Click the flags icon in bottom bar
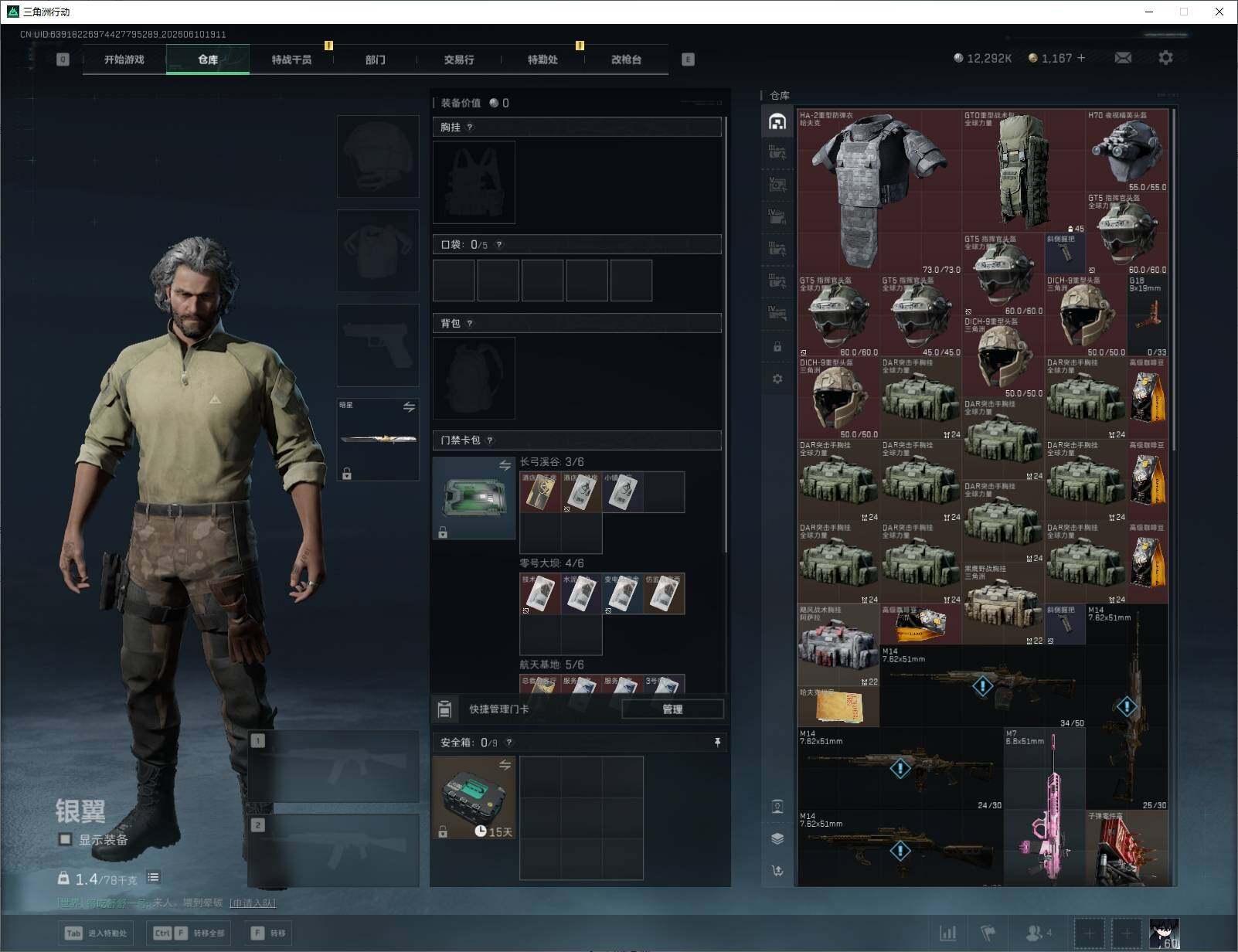 pyautogui.click(x=988, y=933)
